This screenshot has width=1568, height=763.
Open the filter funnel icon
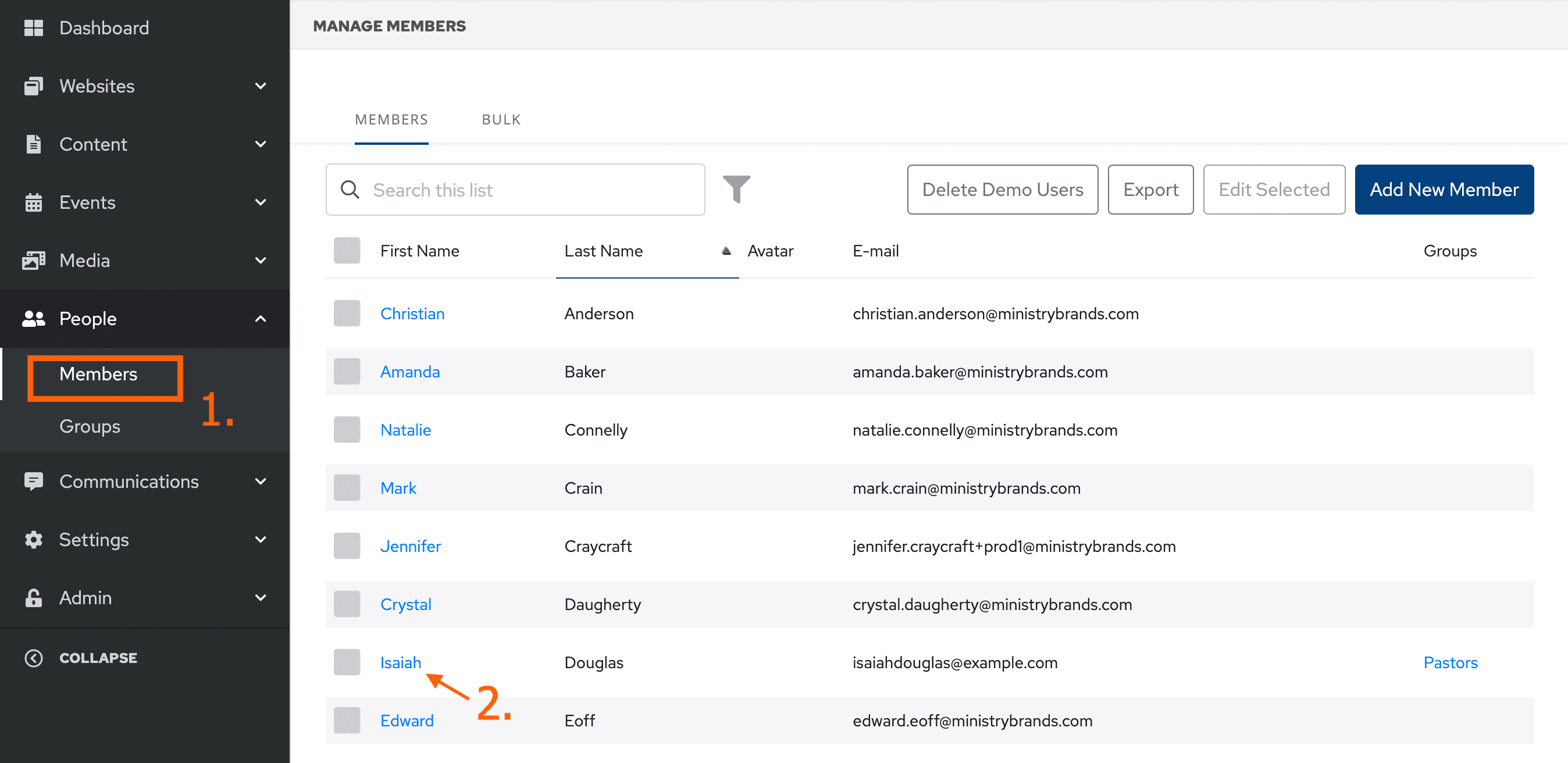[x=736, y=189]
